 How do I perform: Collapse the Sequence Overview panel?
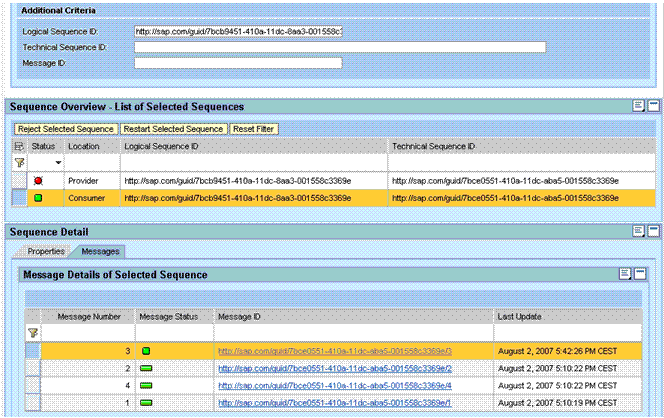(x=653, y=106)
